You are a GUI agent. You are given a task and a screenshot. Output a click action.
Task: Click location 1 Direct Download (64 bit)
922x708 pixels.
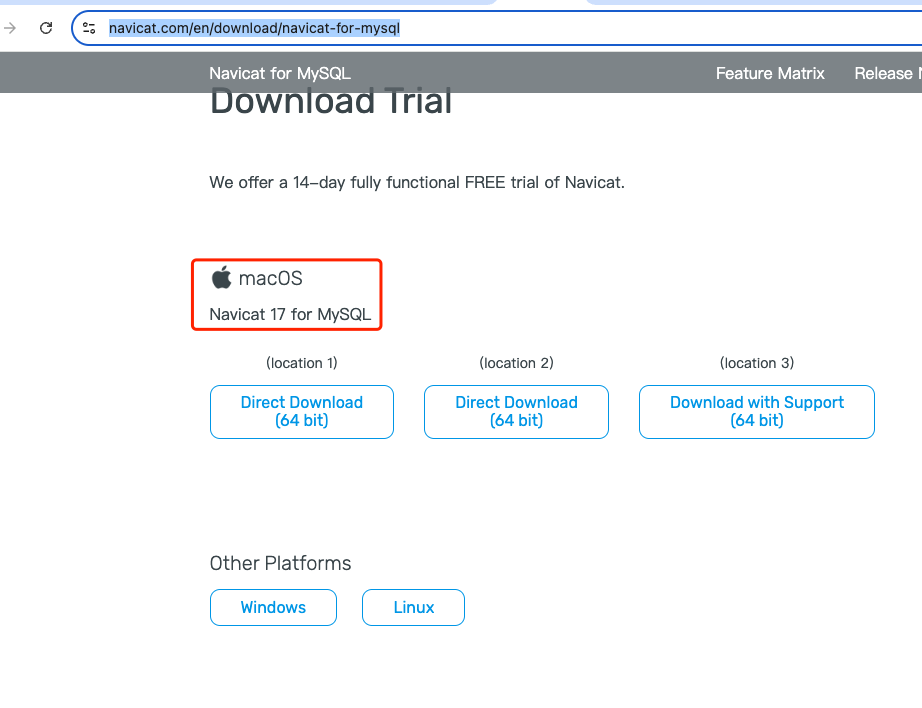point(302,412)
